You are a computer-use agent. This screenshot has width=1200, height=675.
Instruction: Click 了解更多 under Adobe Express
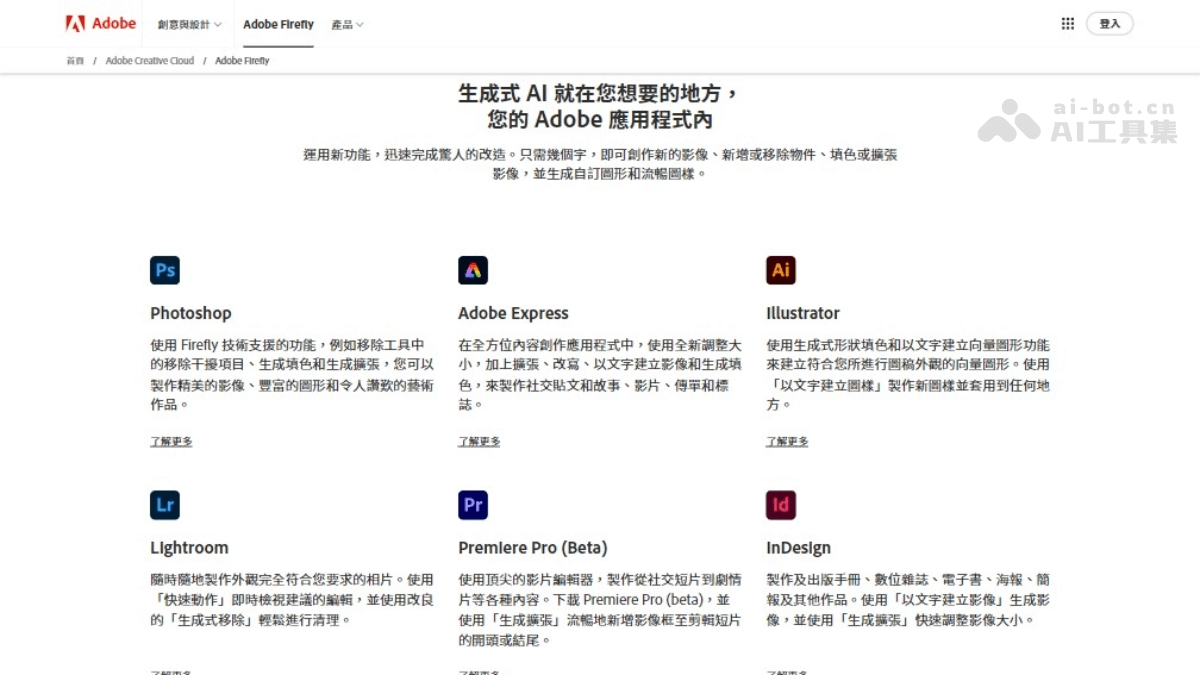tap(479, 440)
